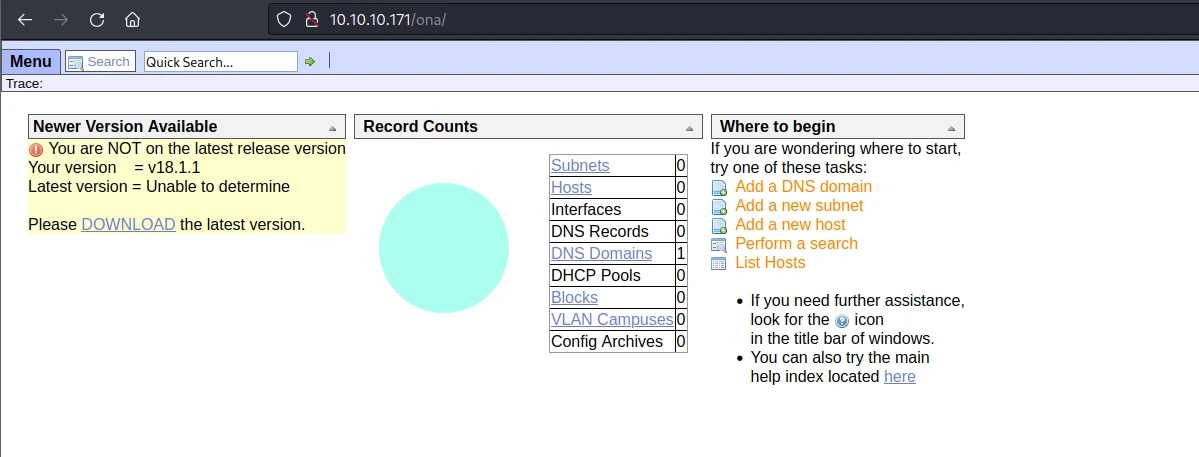Click the icon beside Add a DNS domain
Viewport: 1199px width, 457px height.
pyautogui.click(x=719, y=188)
